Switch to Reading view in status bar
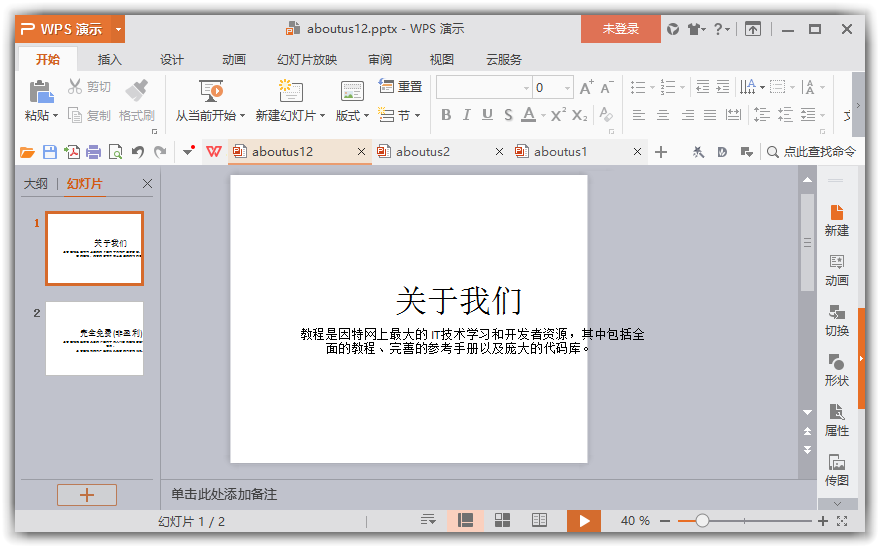Screen dimensions: 880x547 539,521
